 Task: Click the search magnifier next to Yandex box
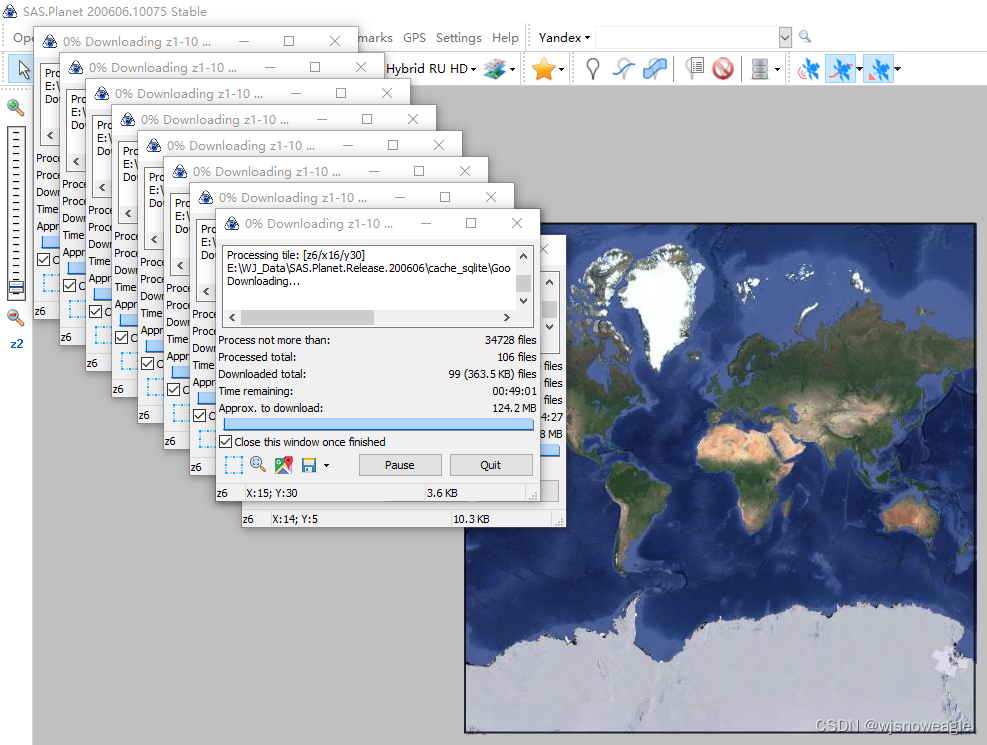[805, 36]
